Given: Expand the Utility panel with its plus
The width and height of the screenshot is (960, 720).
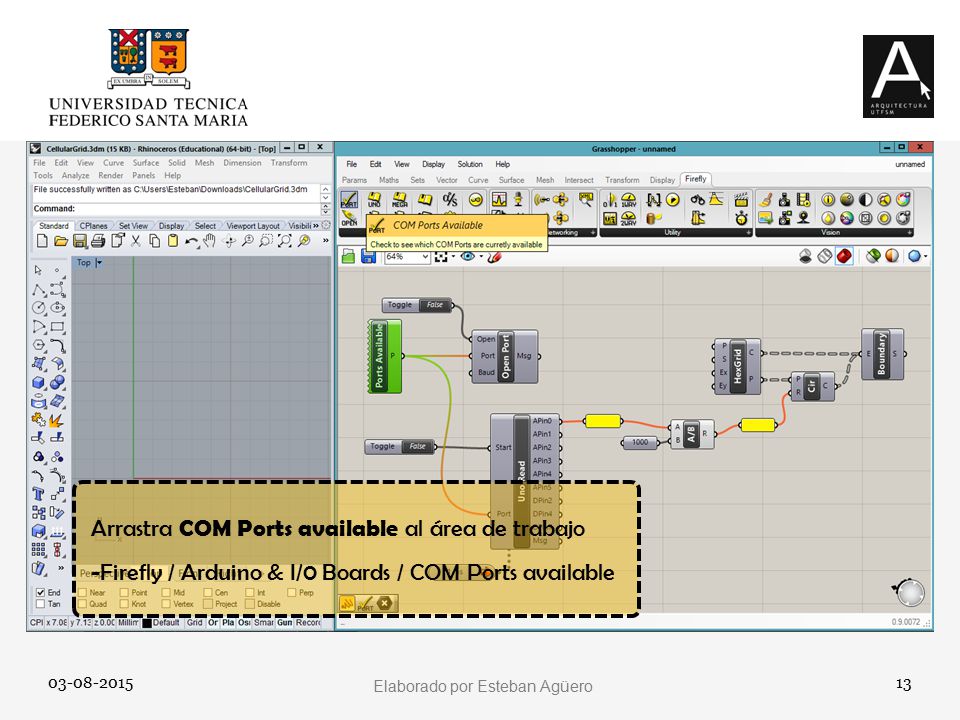Looking at the screenshot, I should click(x=749, y=233).
